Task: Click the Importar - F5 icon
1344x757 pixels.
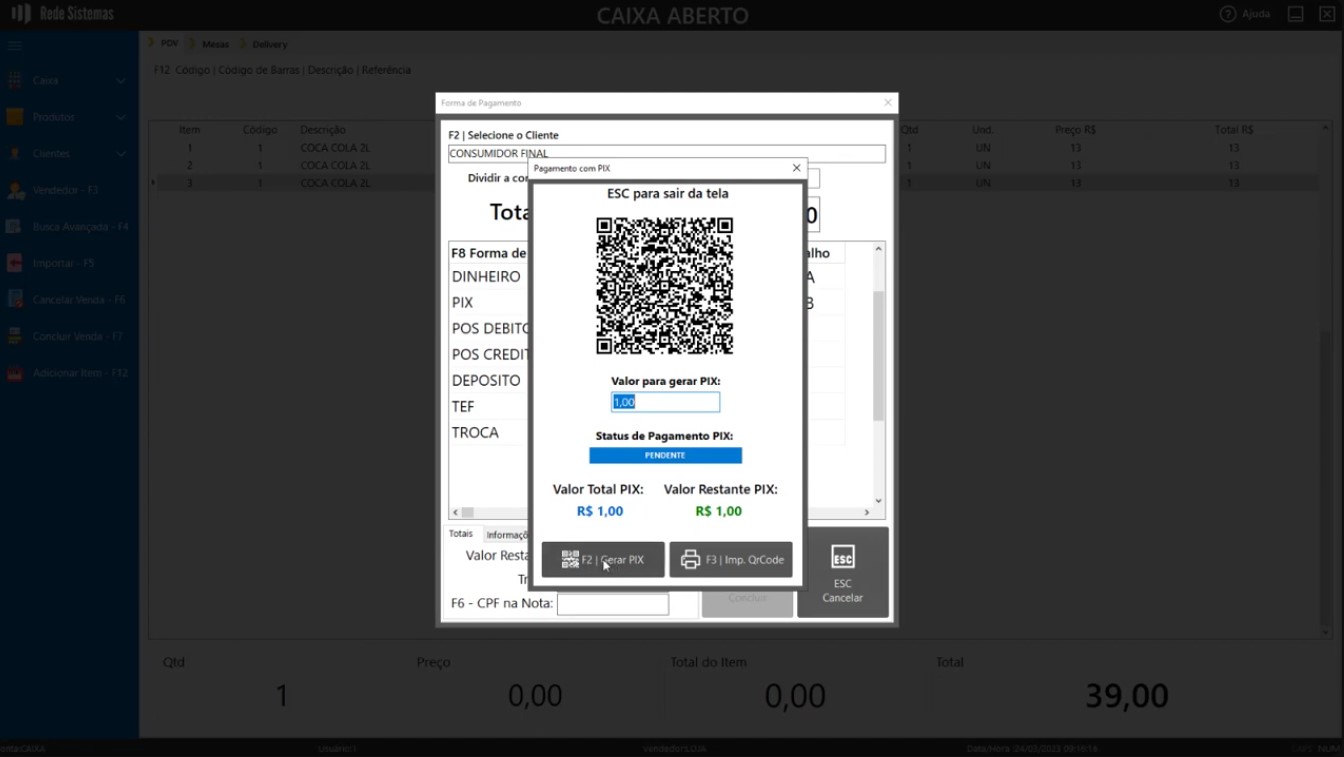Action: click(x=15, y=263)
